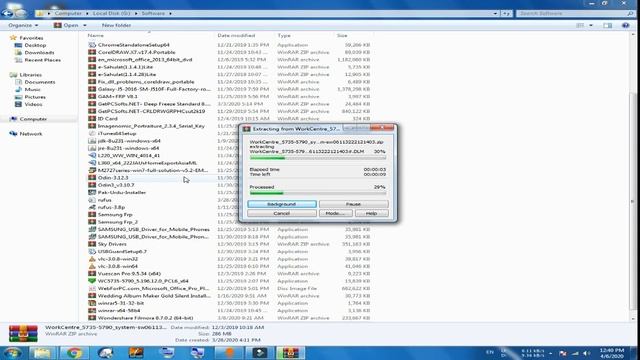Viewport: 640px width, 360px height.
Task: Sort files by the Date modified column
Action: coord(236,36)
